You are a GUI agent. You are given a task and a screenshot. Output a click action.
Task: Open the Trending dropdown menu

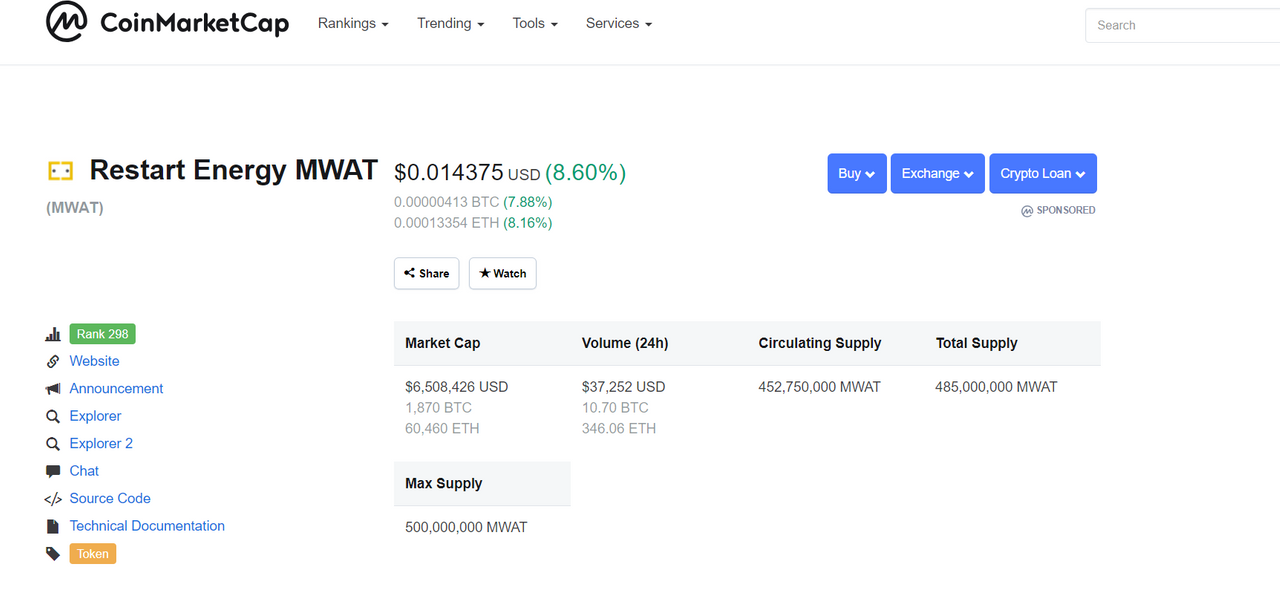[x=451, y=23]
